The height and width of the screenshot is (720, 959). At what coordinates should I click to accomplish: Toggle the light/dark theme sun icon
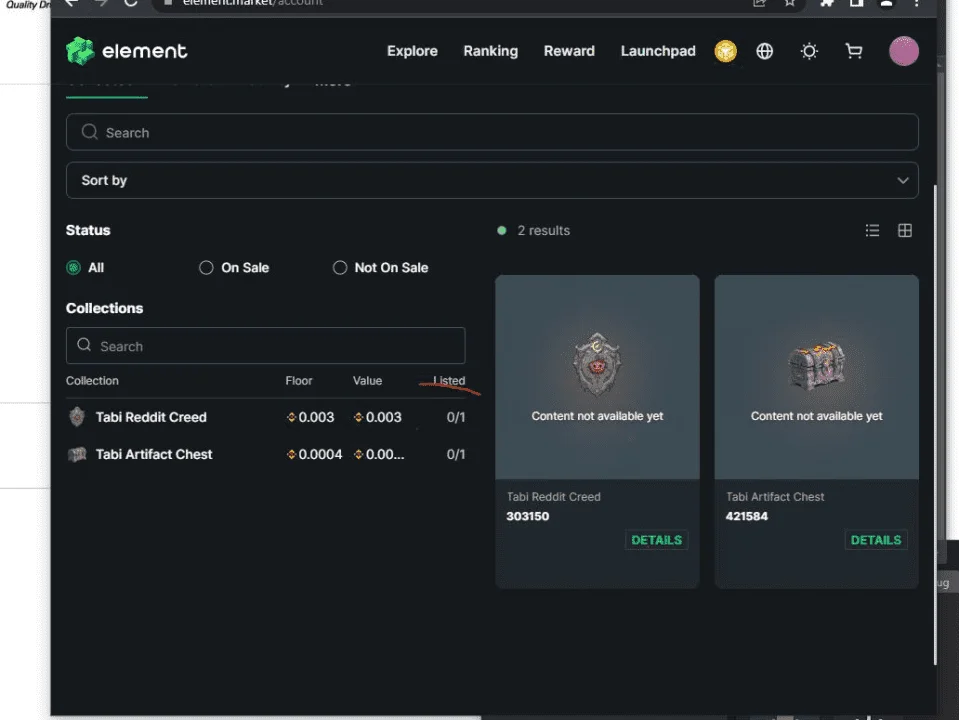809,51
